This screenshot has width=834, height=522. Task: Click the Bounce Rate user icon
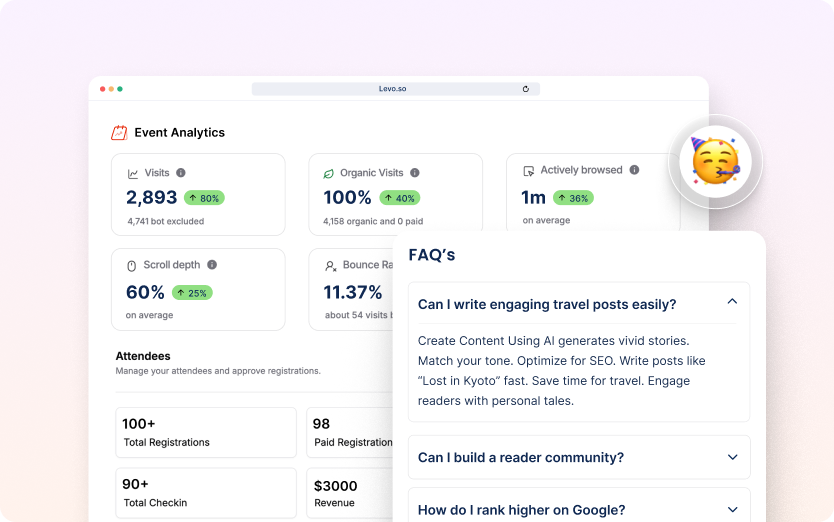click(330, 266)
